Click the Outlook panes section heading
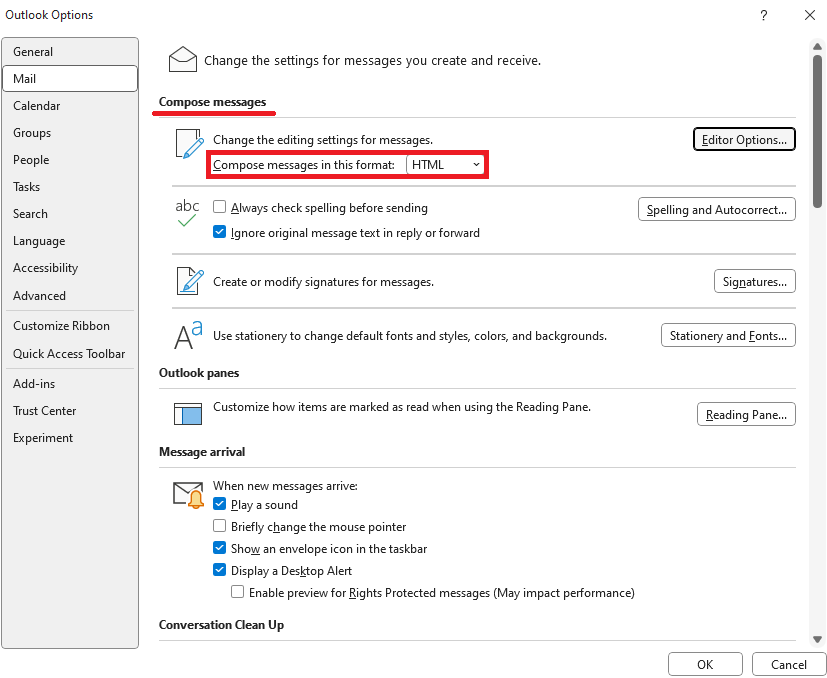Viewport: 827px width, 678px height. coord(199,373)
